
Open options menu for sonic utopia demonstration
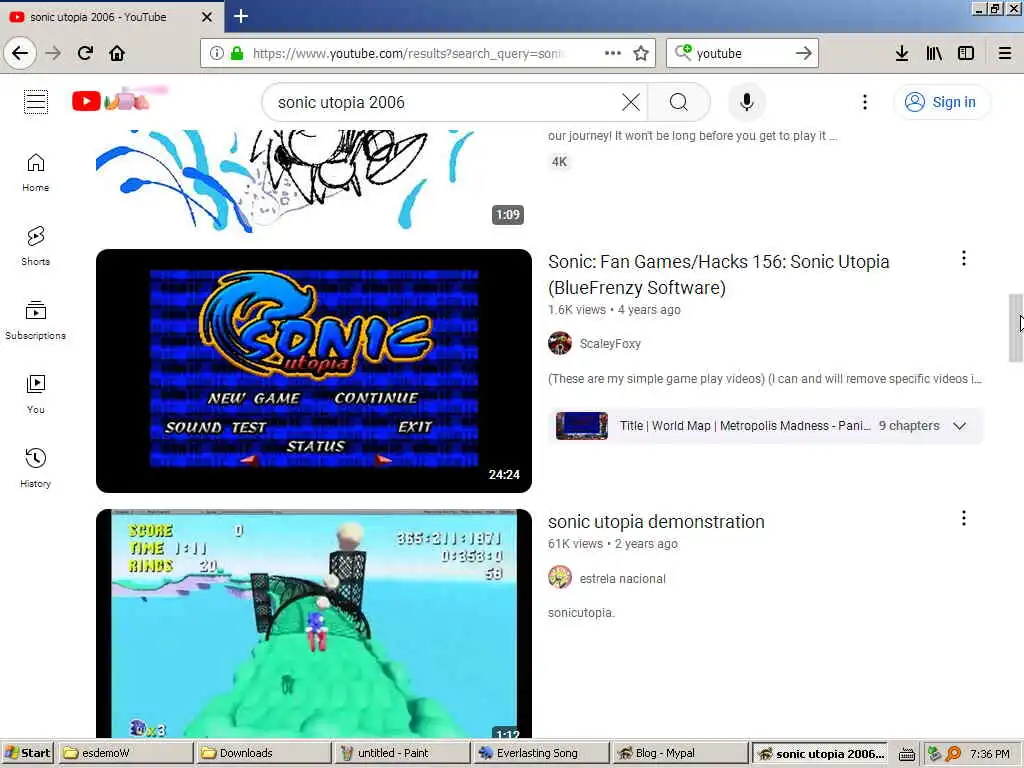coord(963,519)
